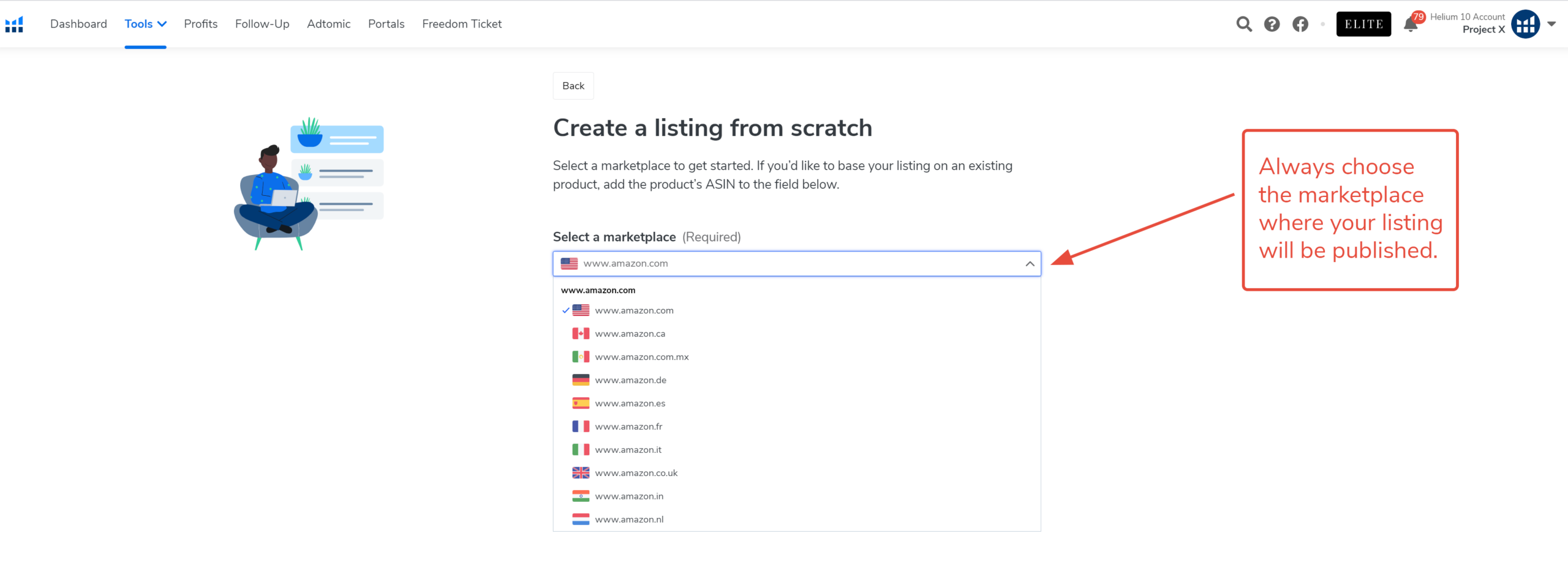Viewport: 1568px width, 571px height.
Task: Open the Freedom Ticket link
Action: click(461, 24)
